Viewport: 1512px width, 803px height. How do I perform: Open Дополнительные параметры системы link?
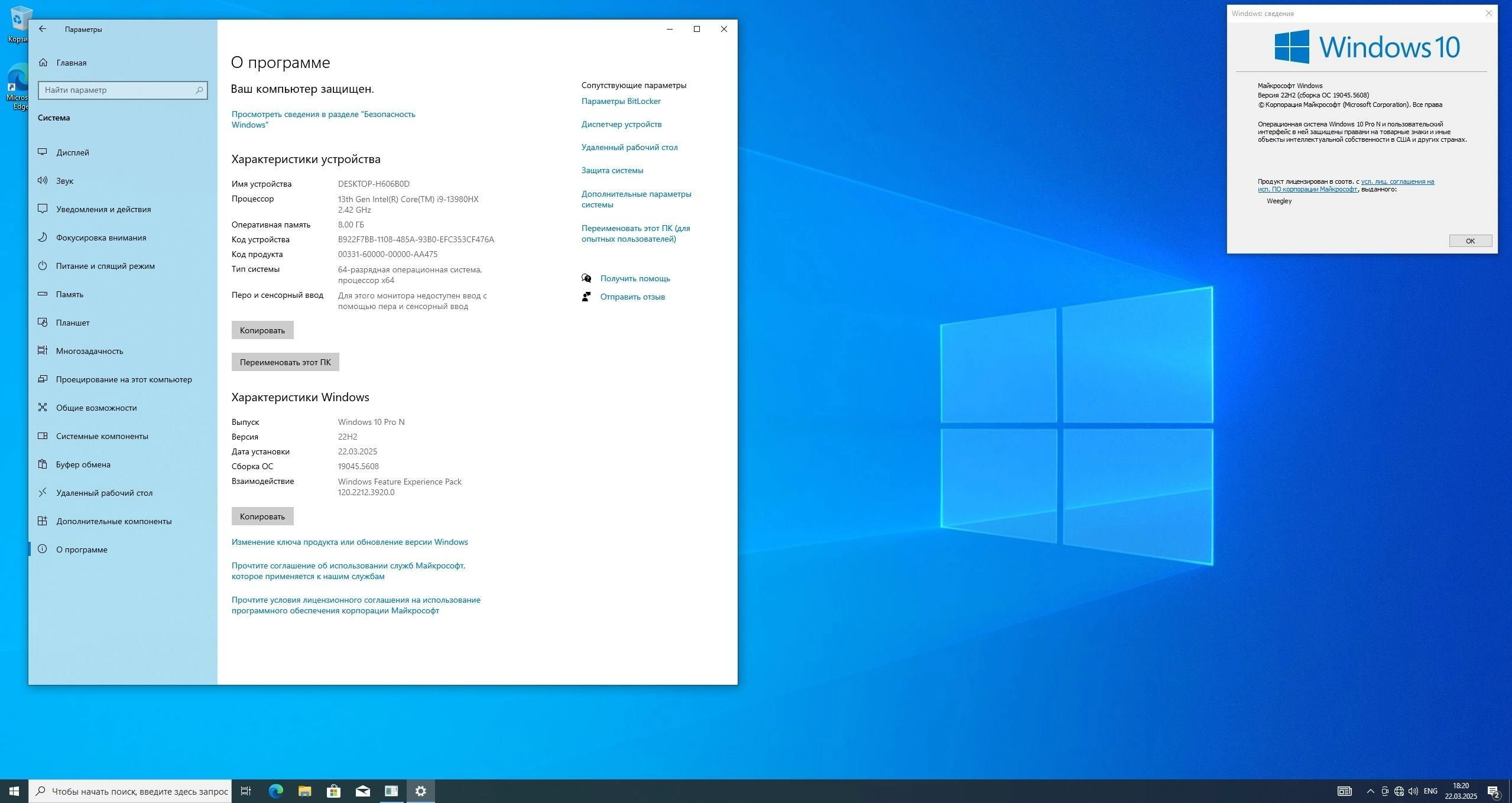click(636, 199)
